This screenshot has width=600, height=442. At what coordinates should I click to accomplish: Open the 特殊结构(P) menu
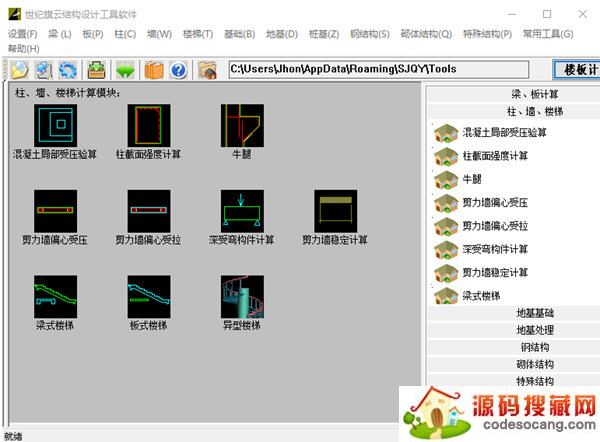pyautogui.click(x=487, y=34)
